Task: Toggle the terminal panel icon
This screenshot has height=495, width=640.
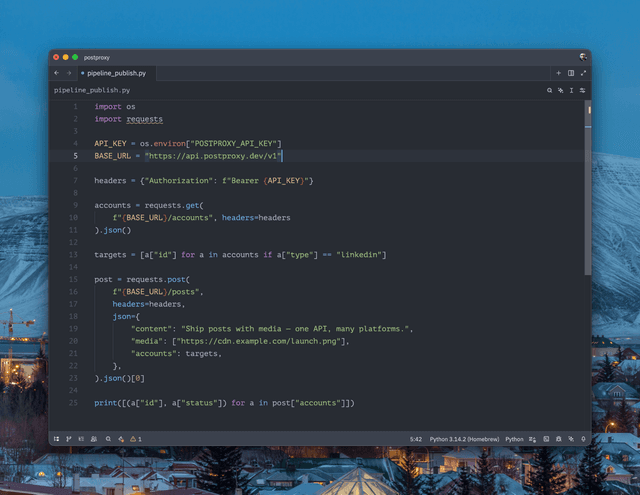Action: pos(546,439)
